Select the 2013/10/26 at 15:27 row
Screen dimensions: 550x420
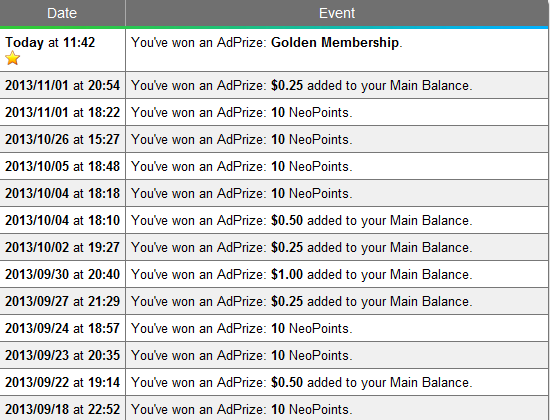click(x=274, y=139)
